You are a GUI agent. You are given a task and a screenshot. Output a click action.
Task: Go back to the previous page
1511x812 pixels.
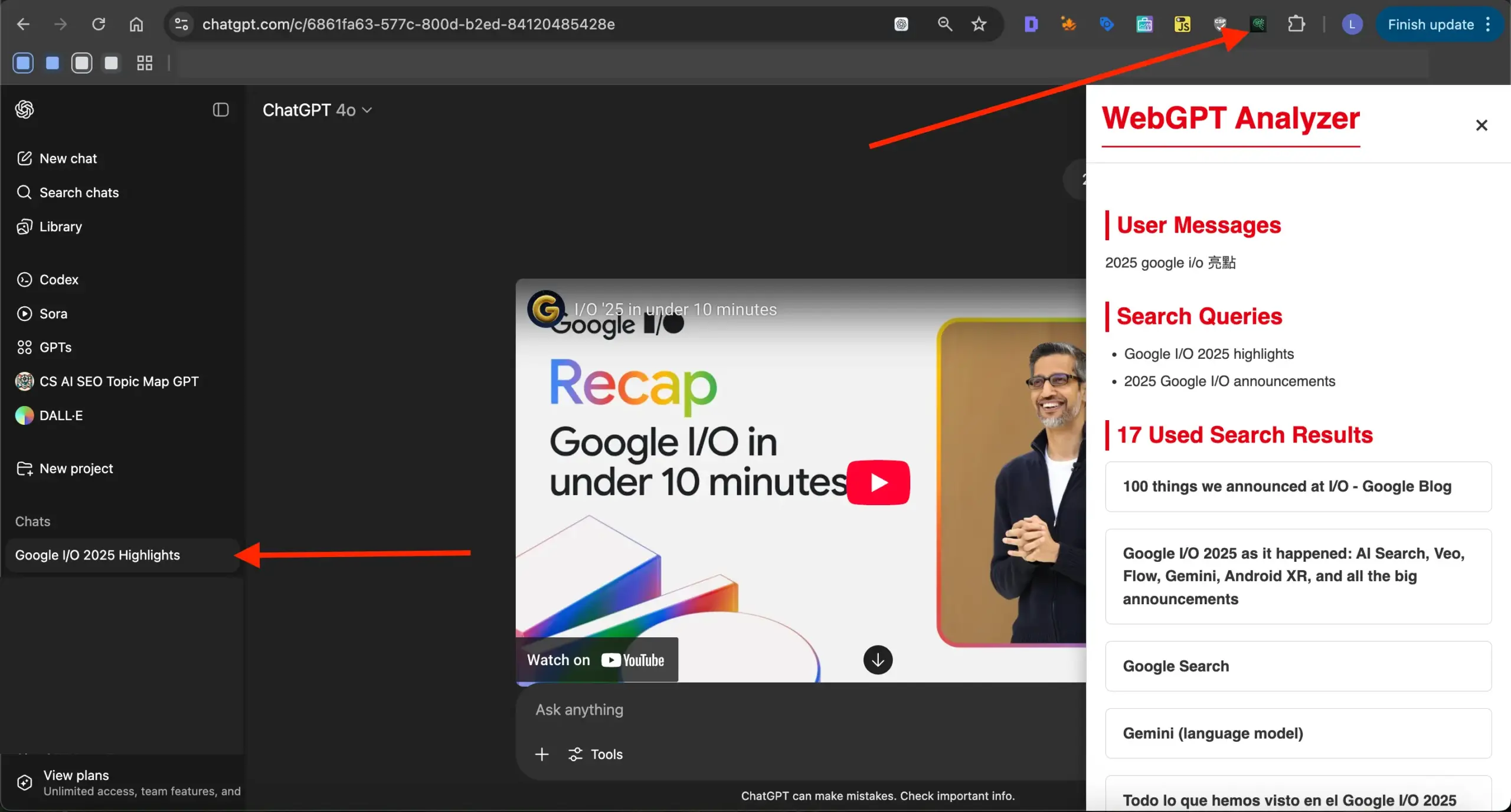point(23,24)
